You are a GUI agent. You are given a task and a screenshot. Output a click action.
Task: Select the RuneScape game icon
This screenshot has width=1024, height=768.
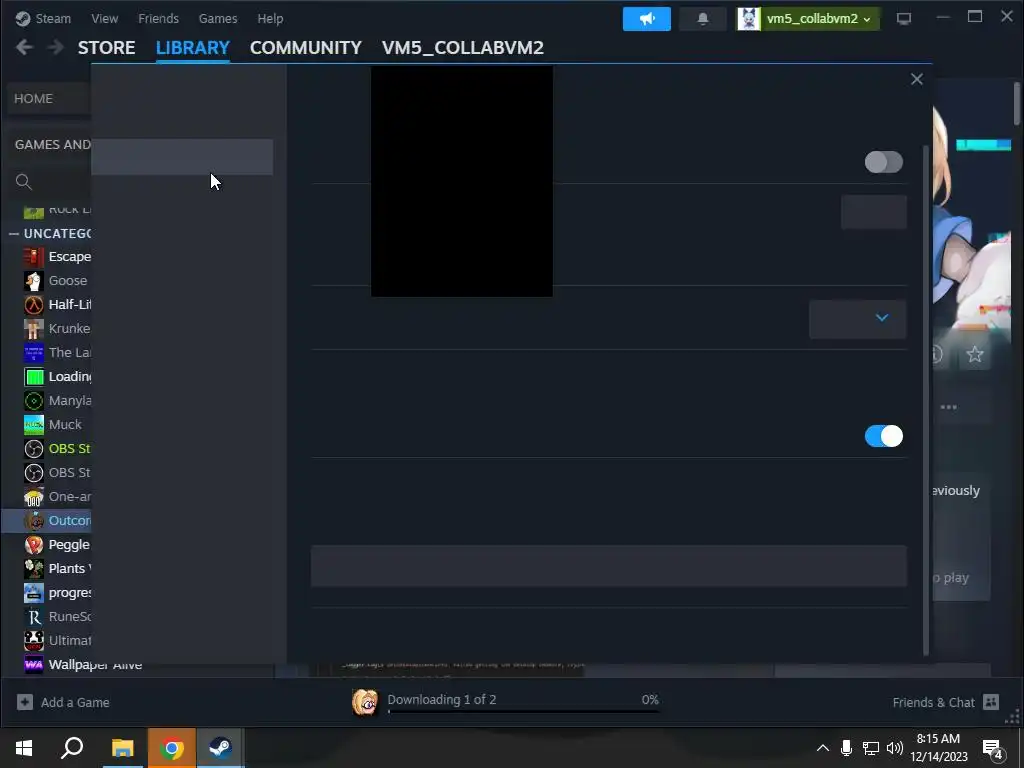[34, 616]
